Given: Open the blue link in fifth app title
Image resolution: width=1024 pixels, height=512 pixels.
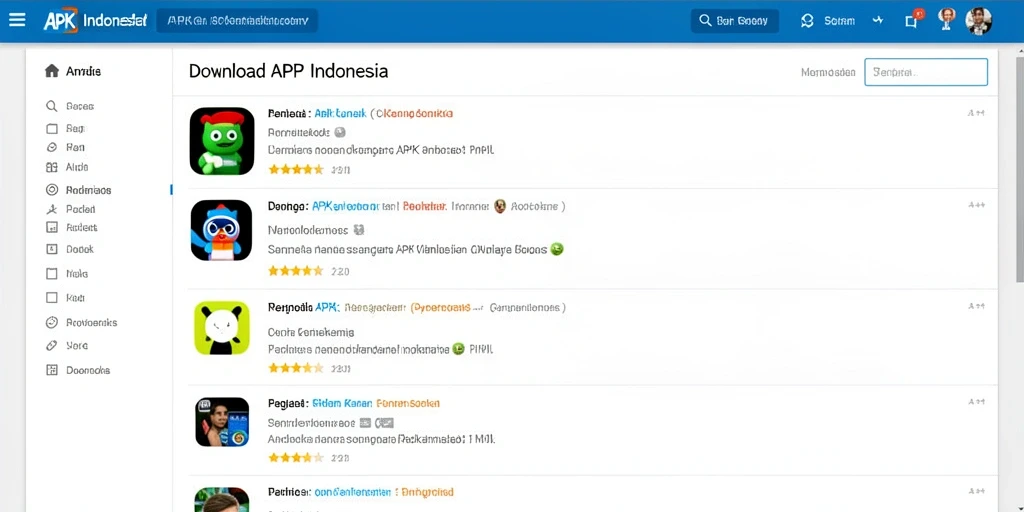Looking at the screenshot, I should 353,492.
